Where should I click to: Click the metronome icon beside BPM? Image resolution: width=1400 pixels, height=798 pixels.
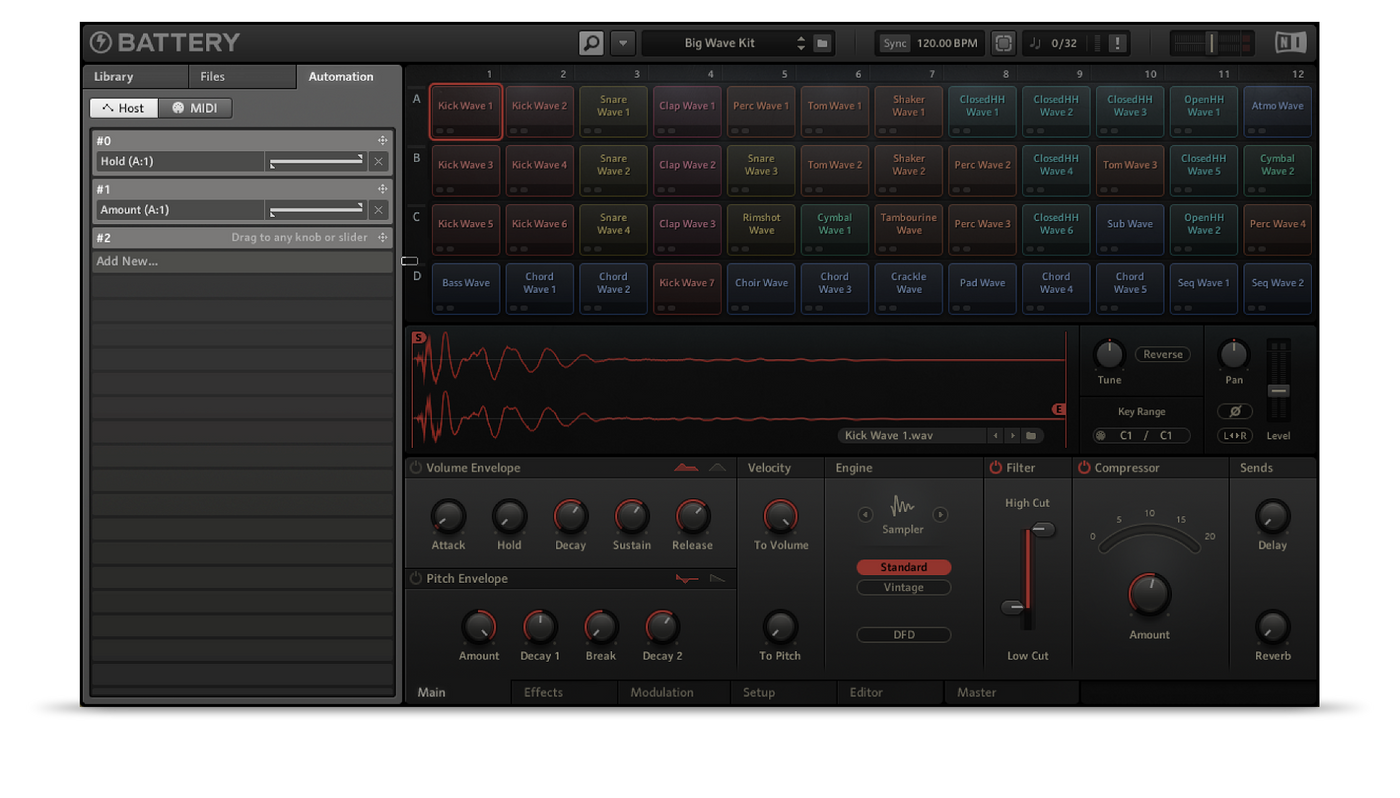point(1003,43)
